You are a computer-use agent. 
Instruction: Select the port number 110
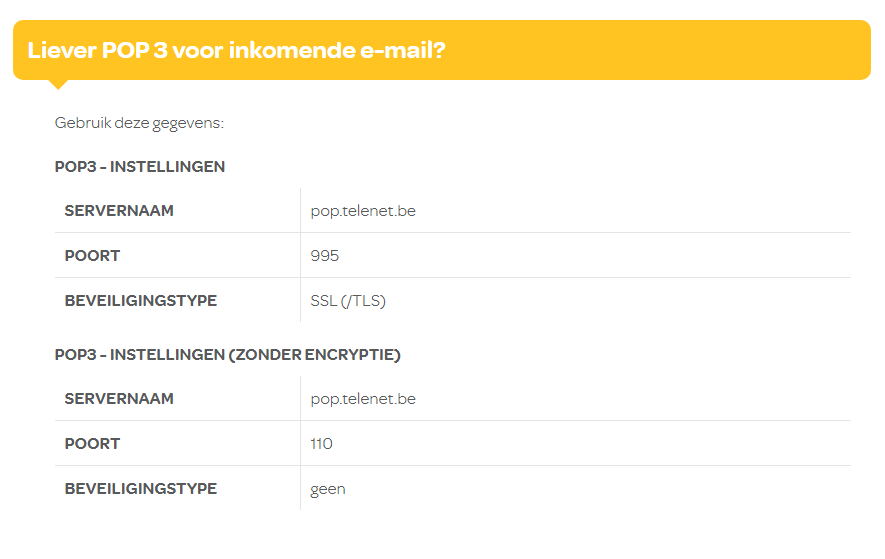[x=322, y=444]
